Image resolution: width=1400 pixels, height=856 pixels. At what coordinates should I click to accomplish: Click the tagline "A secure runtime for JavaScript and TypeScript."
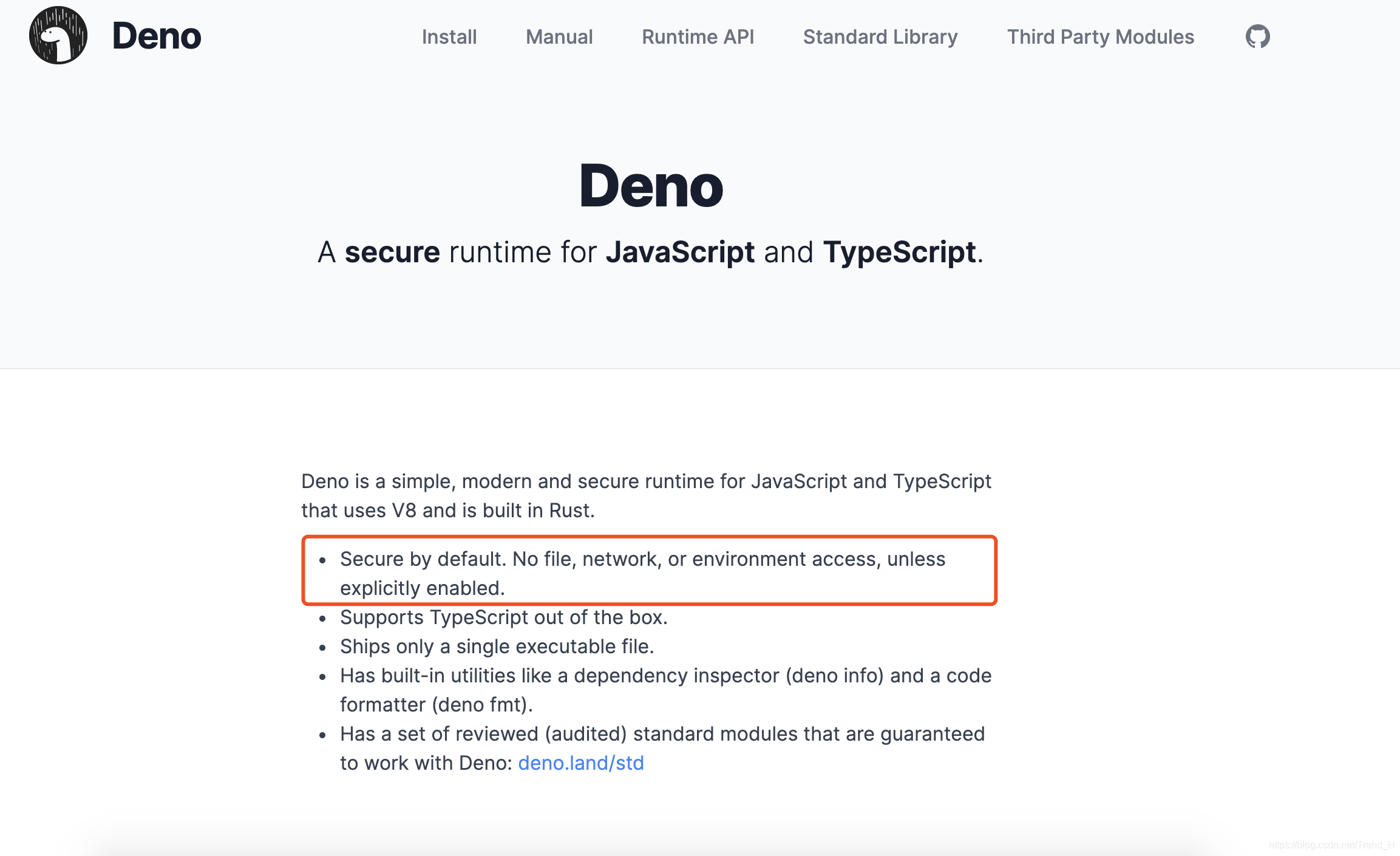pyautogui.click(x=650, y=252)
